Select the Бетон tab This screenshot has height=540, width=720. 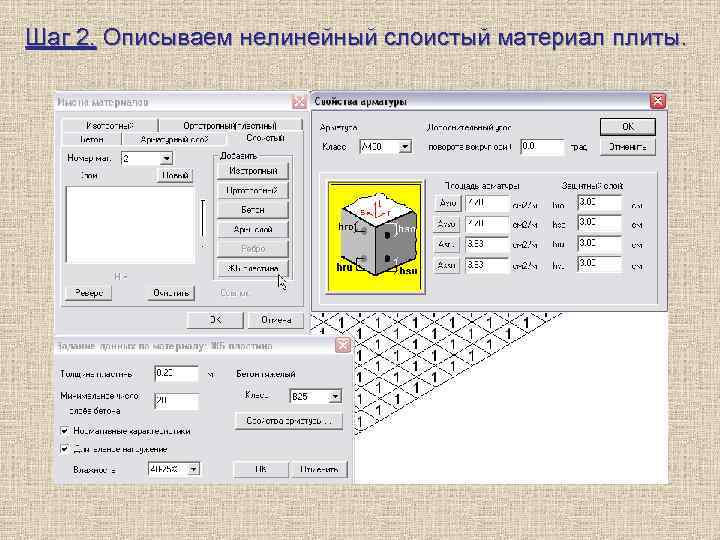[x=91, y=140]
